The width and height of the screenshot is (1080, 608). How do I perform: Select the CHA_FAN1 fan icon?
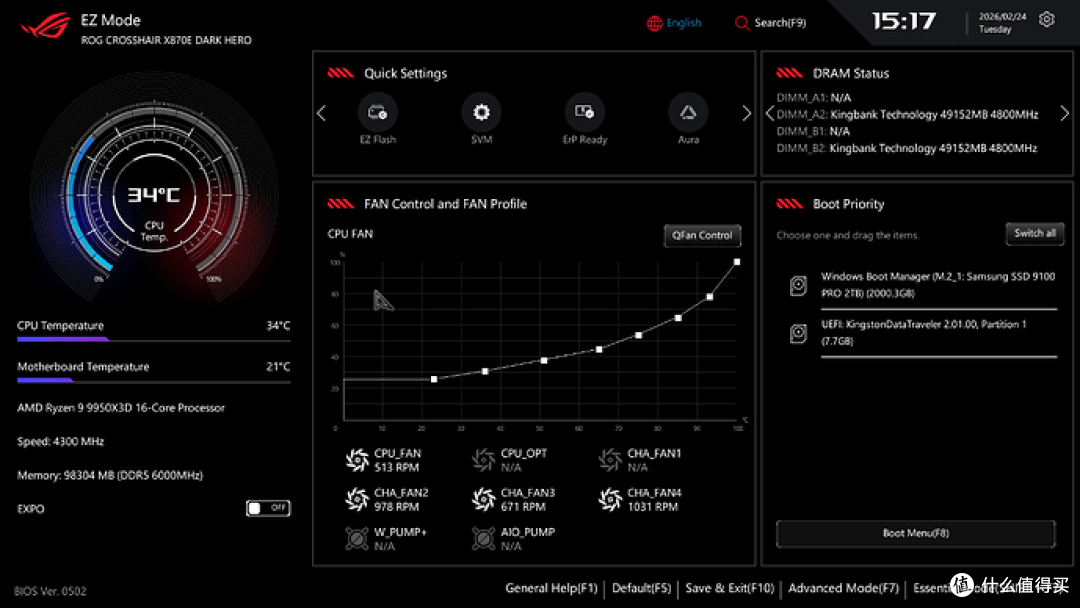click(610, 460)
